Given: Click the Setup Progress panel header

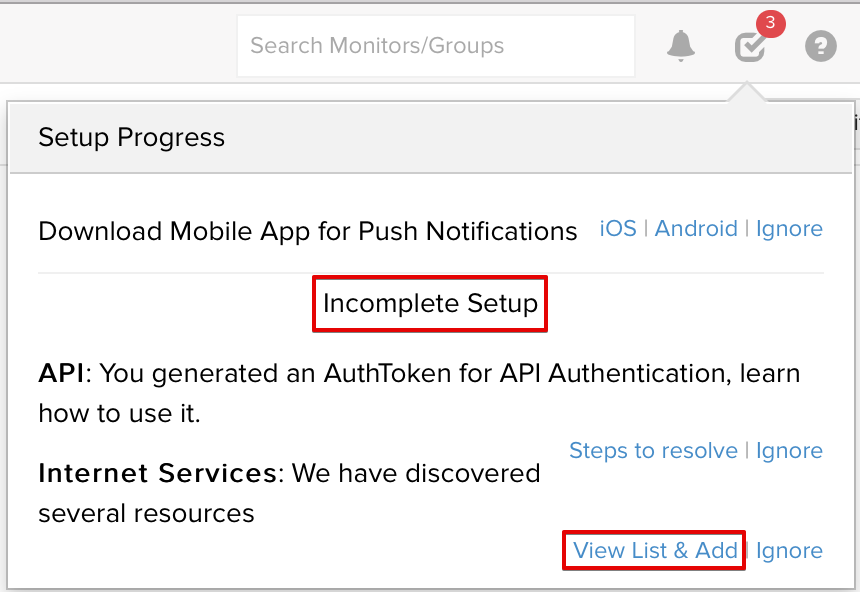Looking at the screenshot, I should pos(131,137).
